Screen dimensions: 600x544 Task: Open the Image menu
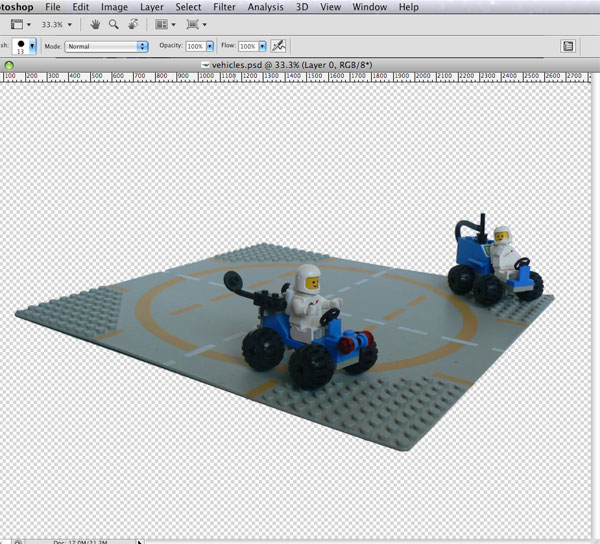point(114,7)
